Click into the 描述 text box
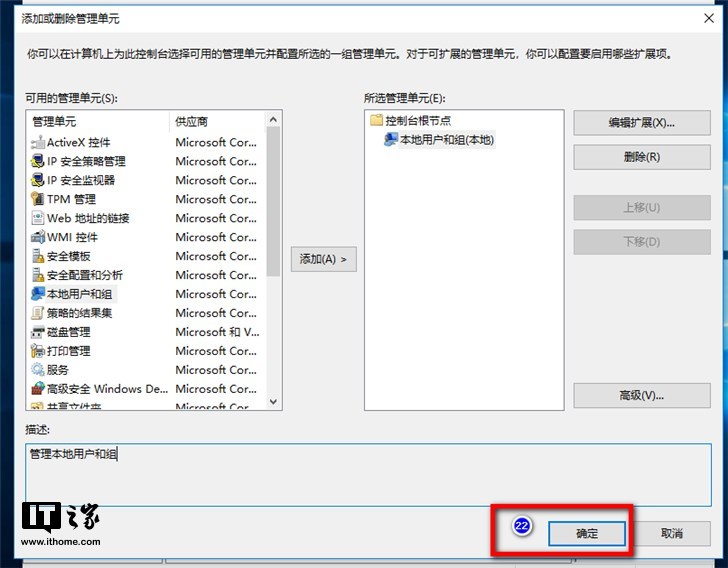The height and width of the screenshot is (568, 728). tap(368, 475)
